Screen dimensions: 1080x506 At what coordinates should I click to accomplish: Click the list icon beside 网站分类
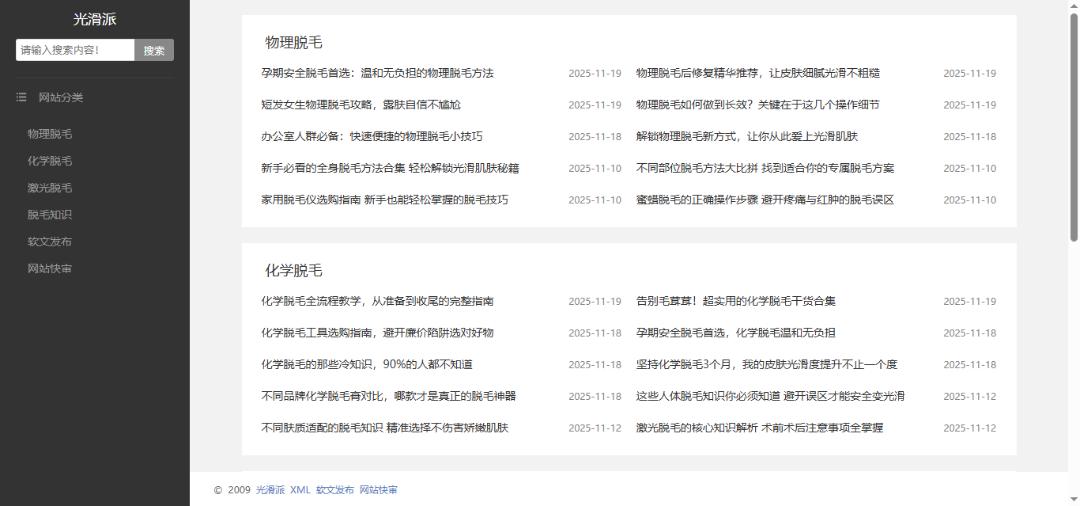tap(21, 97)
